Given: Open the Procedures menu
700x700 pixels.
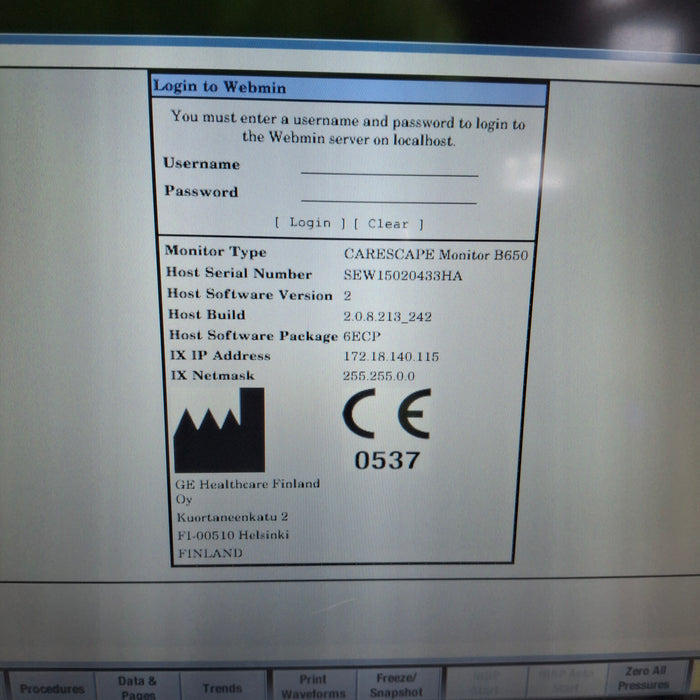Looking at the screenshot, I should pos(52,688).
